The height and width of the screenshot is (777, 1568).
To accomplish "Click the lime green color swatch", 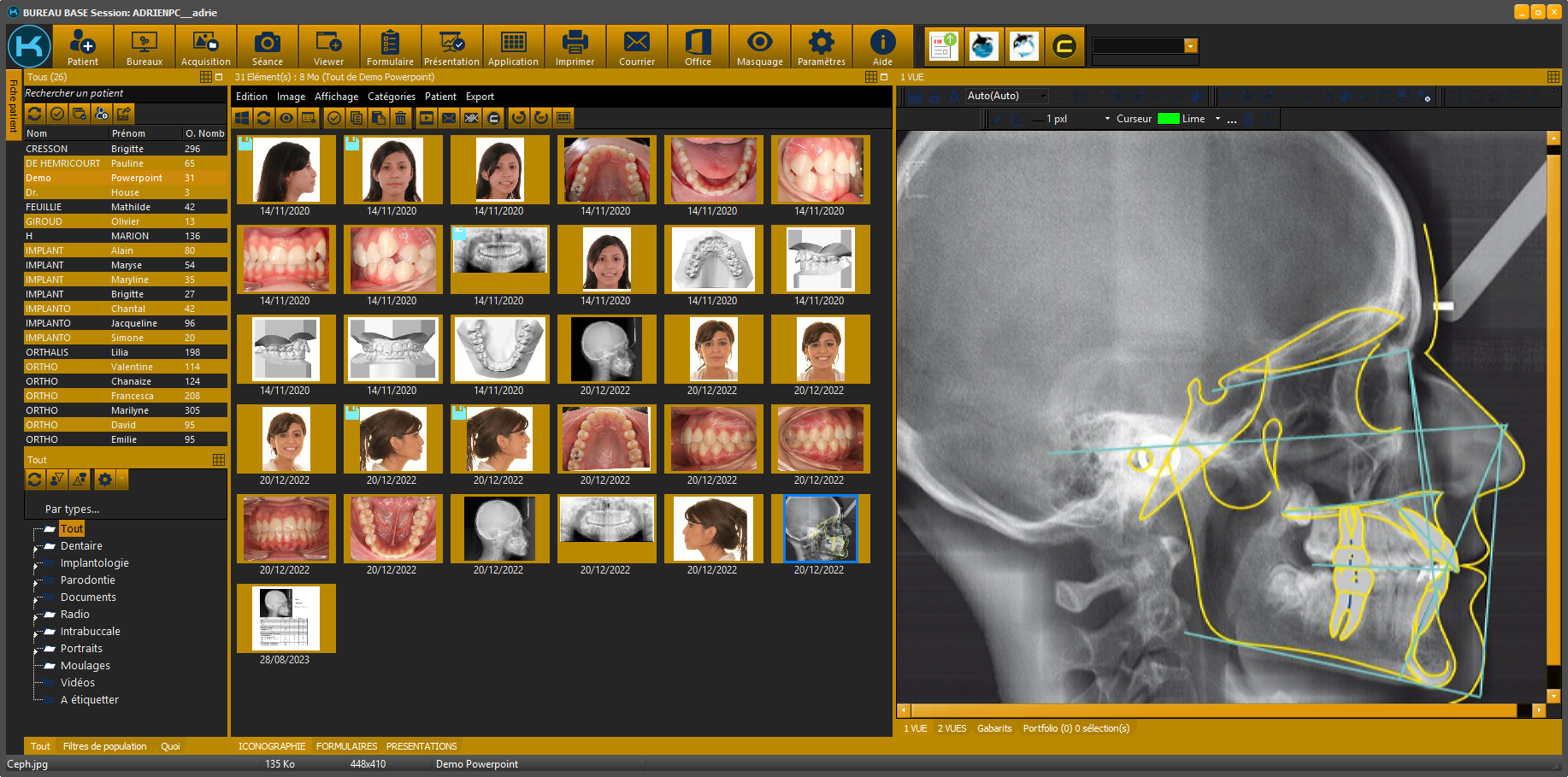I will click(x=1168, y=119).
